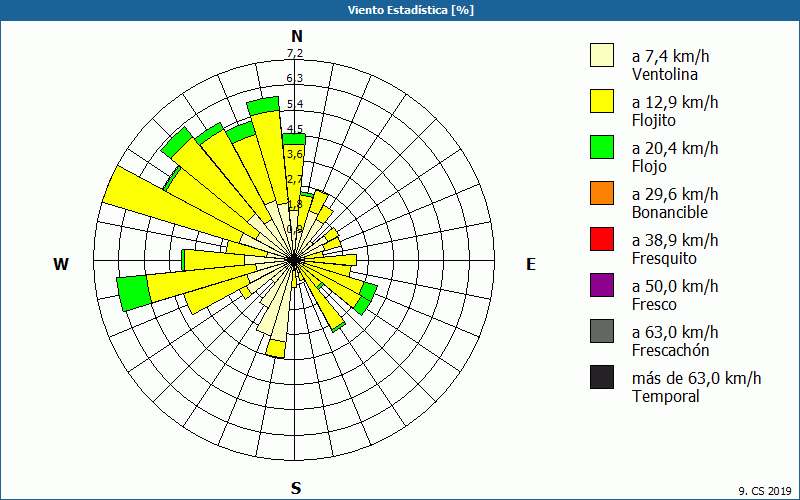The width and height of the screenshot is (800, 500).
Task: Click the 'Flojito' legend label
Action: tap(654, 120)
